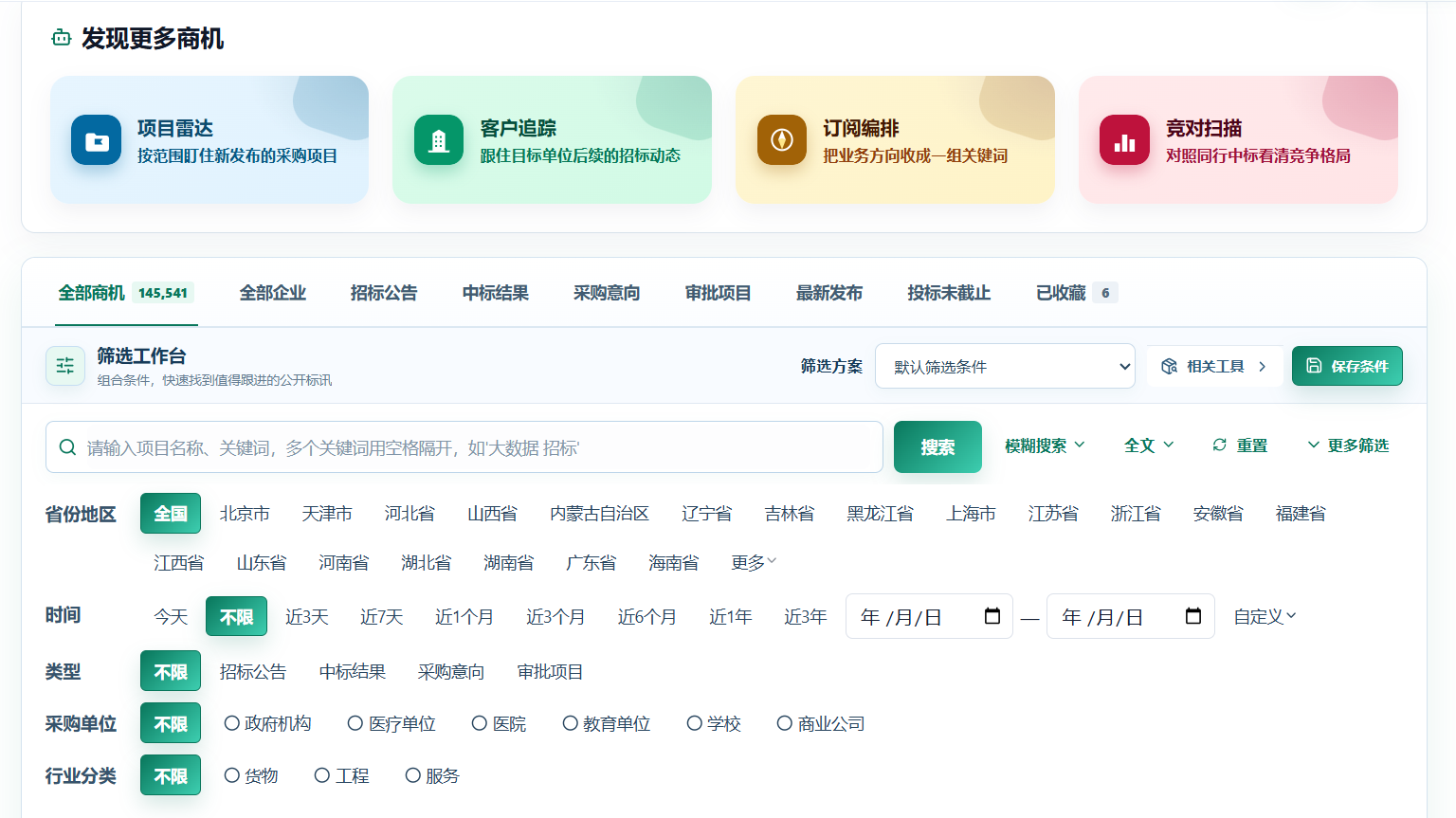Viewport: 1456px width, 818px height.
Task: Select the 货物 industry radio option
Action: [x=232, y=775]
